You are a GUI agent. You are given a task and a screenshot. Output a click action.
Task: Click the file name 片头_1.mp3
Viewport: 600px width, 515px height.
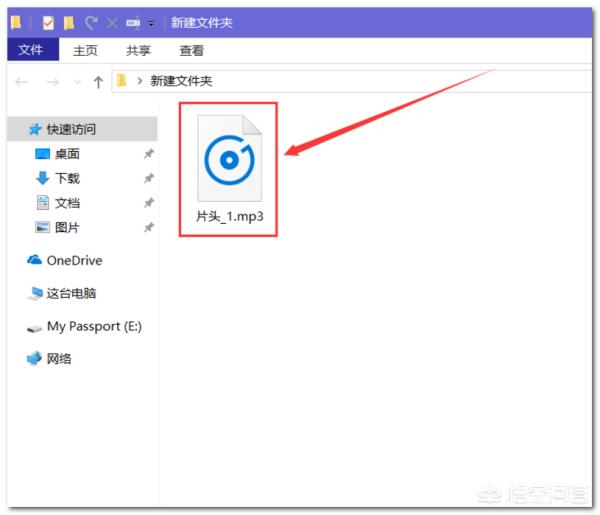pos(230,217)
